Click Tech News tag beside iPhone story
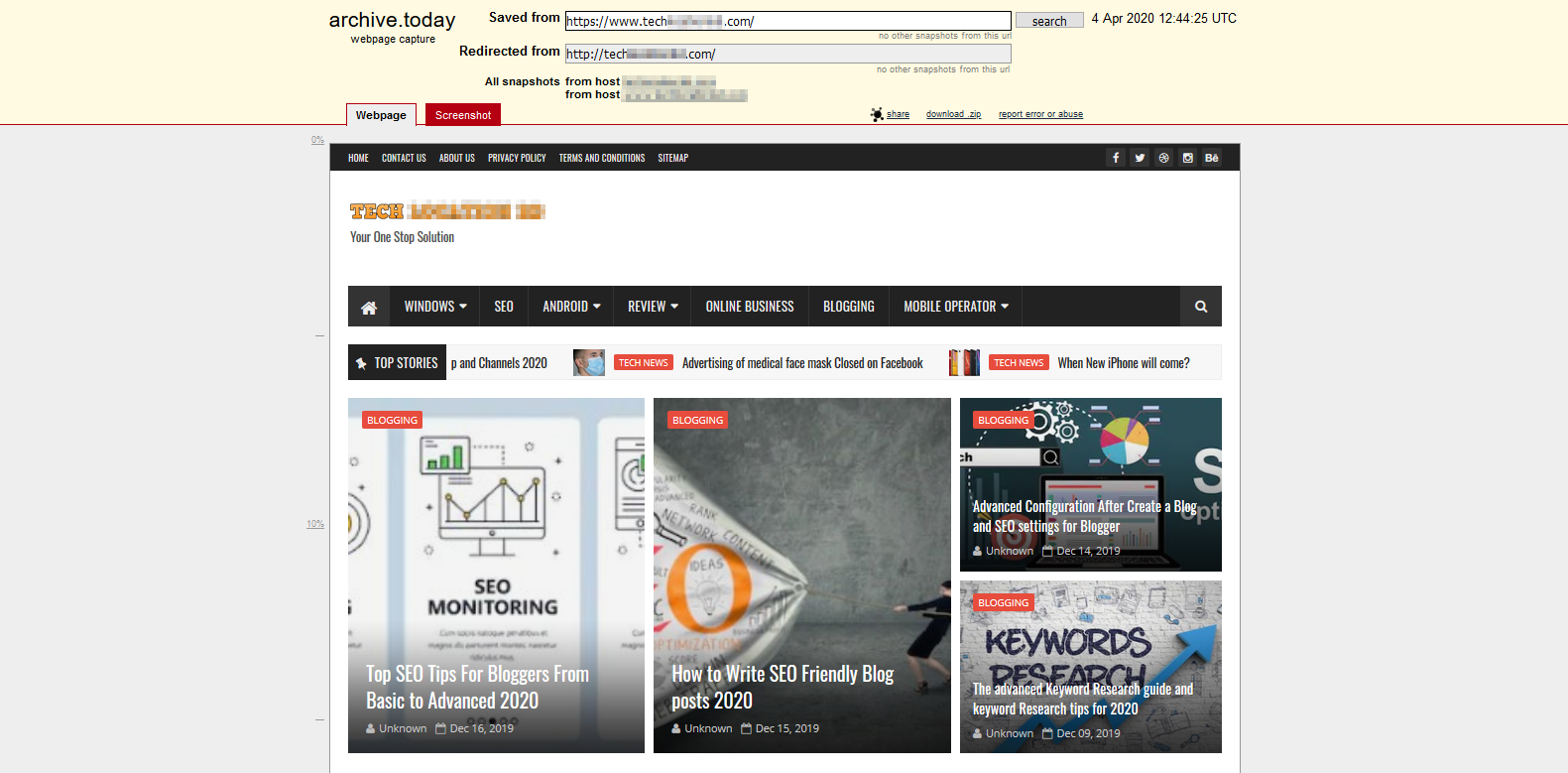This screenshot has height=773, width=1568. tap(1019, 363)
